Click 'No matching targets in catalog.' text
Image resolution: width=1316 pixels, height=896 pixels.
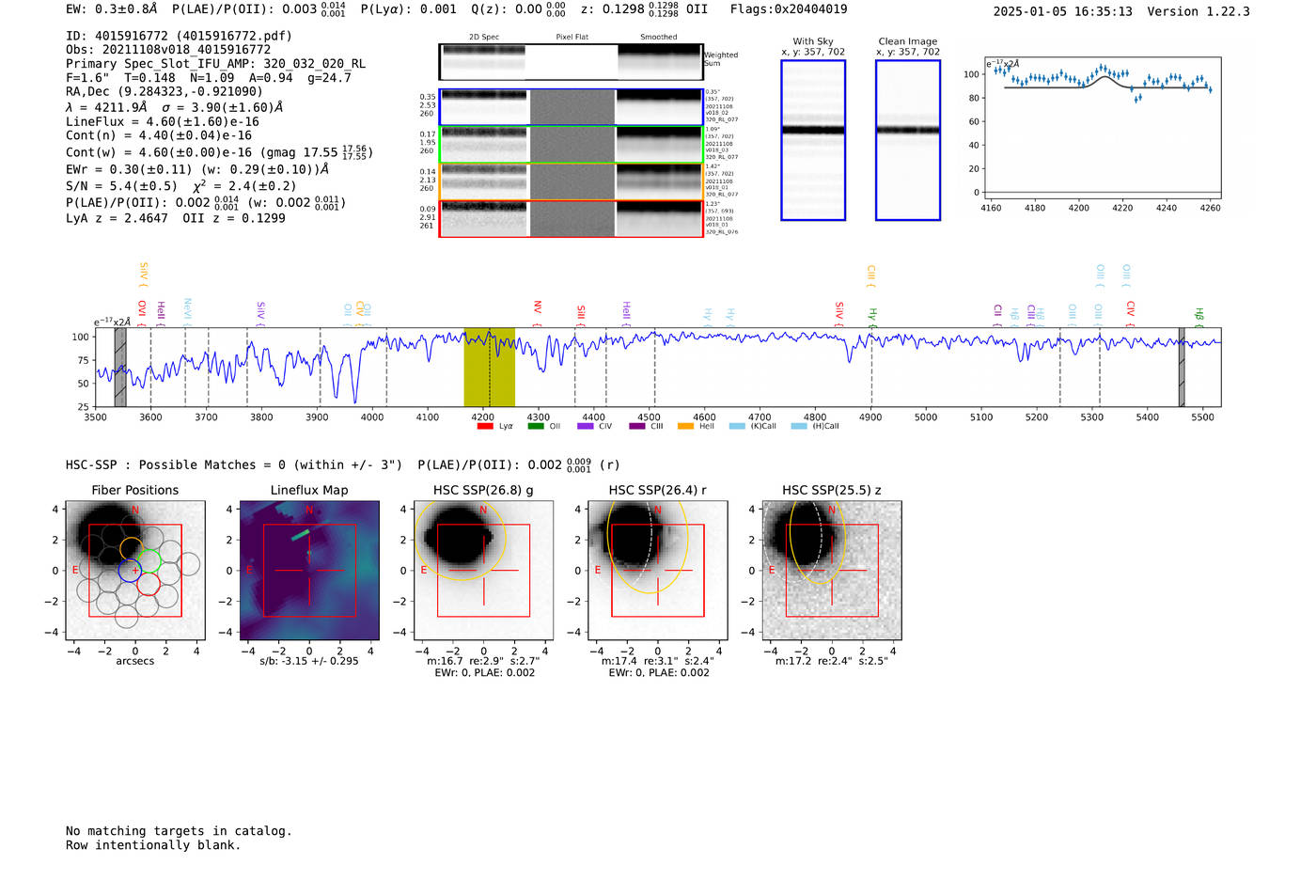click(179, 831)
